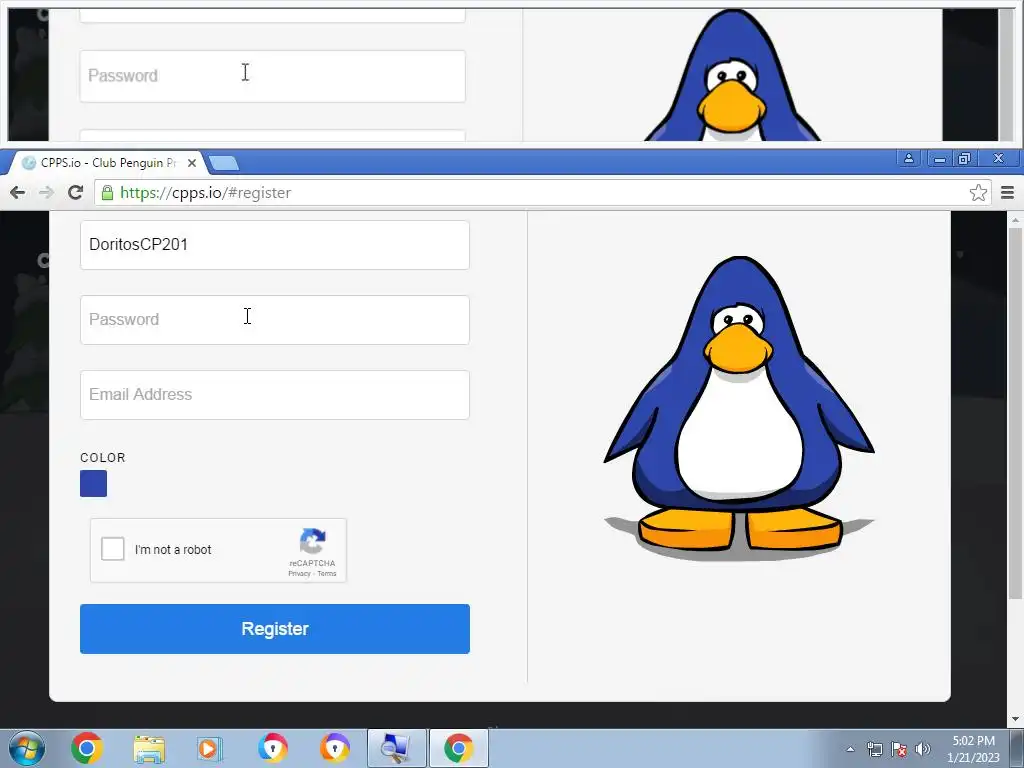Click the scrollbar down arrow
Screen dimensions: 1024x768
1014,719
